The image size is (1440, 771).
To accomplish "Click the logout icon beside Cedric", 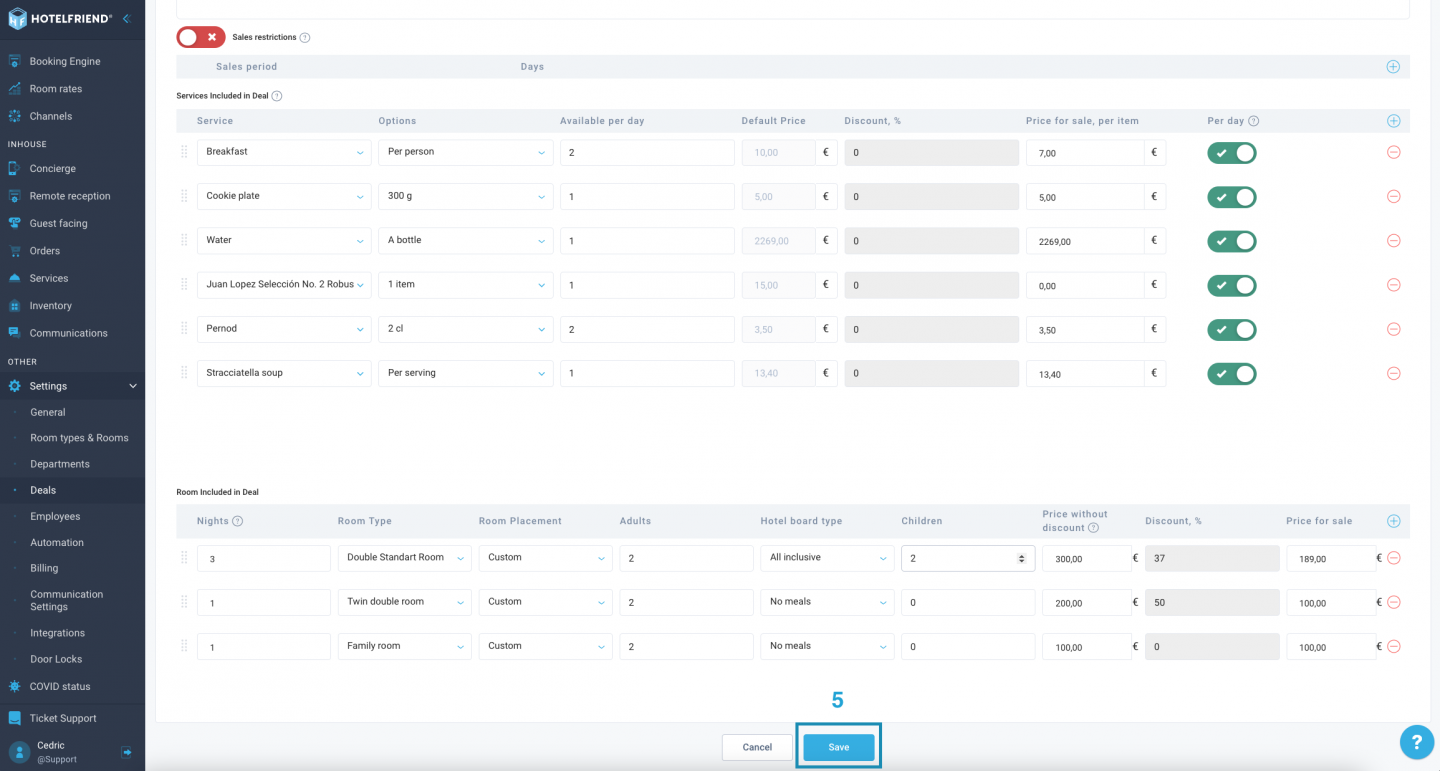I will [x=127, y=752].
